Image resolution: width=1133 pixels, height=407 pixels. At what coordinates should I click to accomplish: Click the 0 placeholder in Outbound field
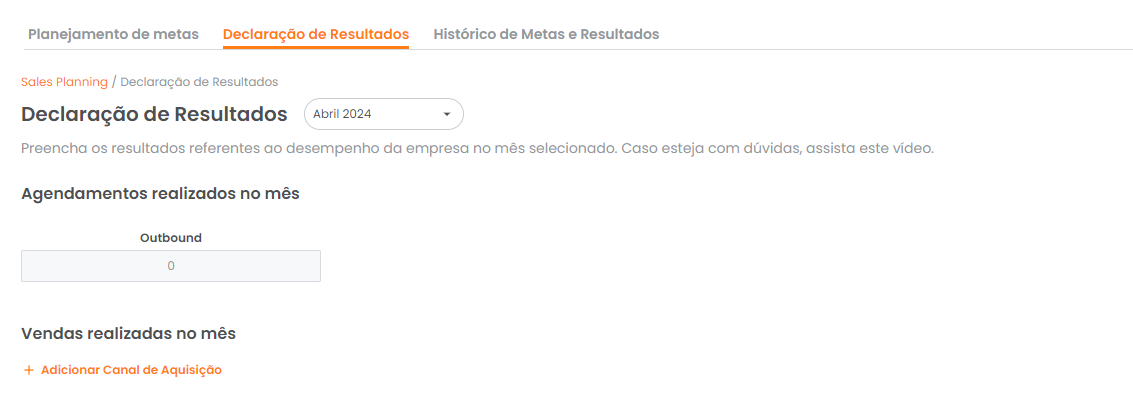click(x=171, y=266)
